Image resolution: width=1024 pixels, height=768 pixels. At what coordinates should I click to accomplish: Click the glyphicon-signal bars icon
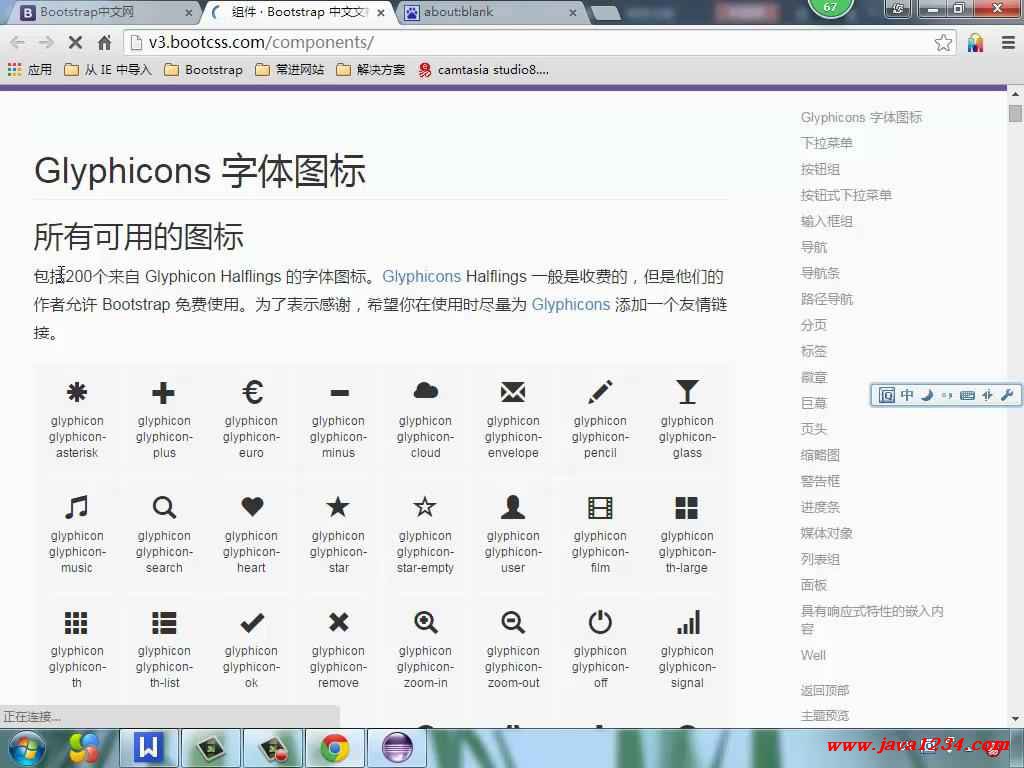[x=688, y=622]
